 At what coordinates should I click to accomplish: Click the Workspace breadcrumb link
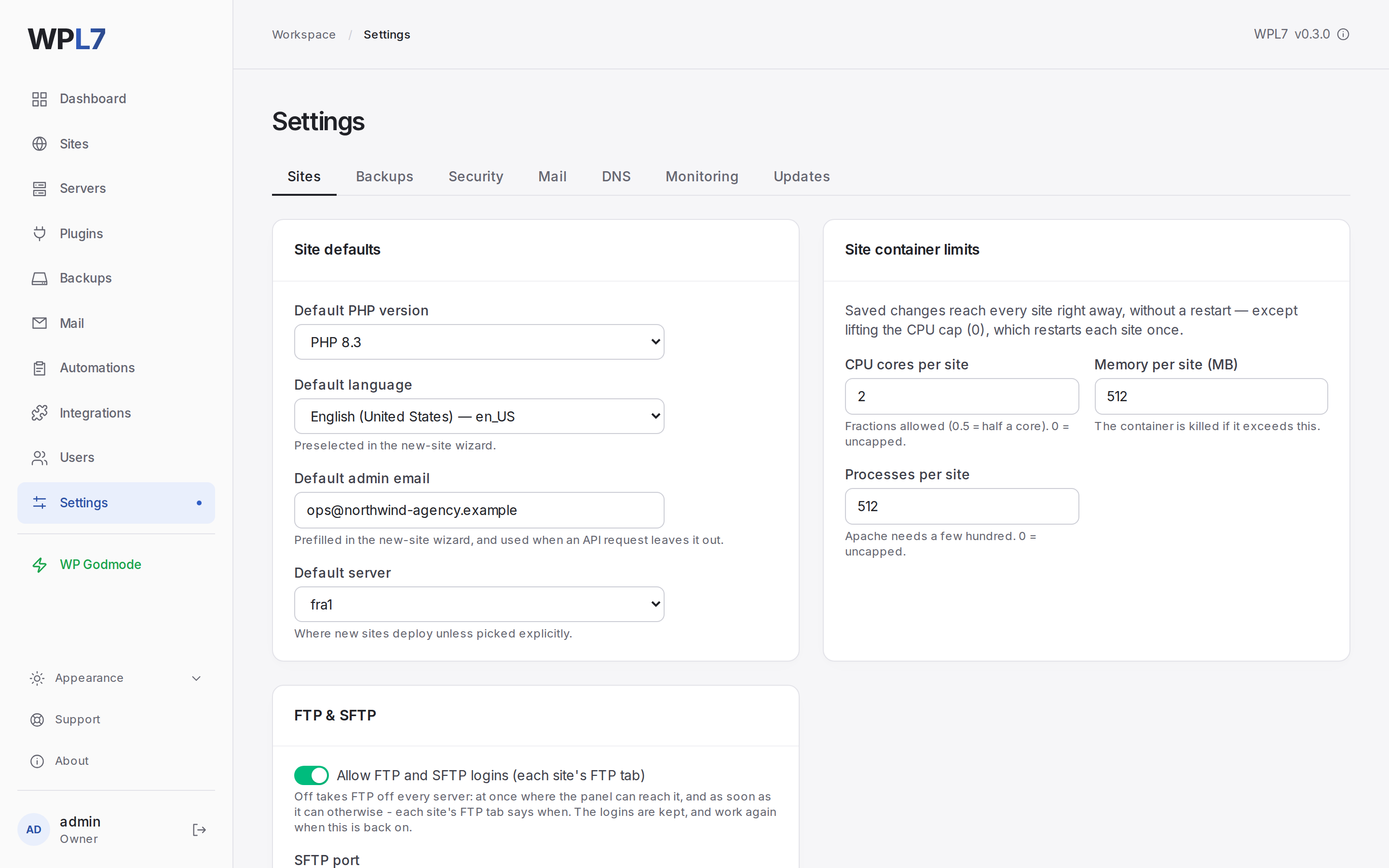click(304, 34)
